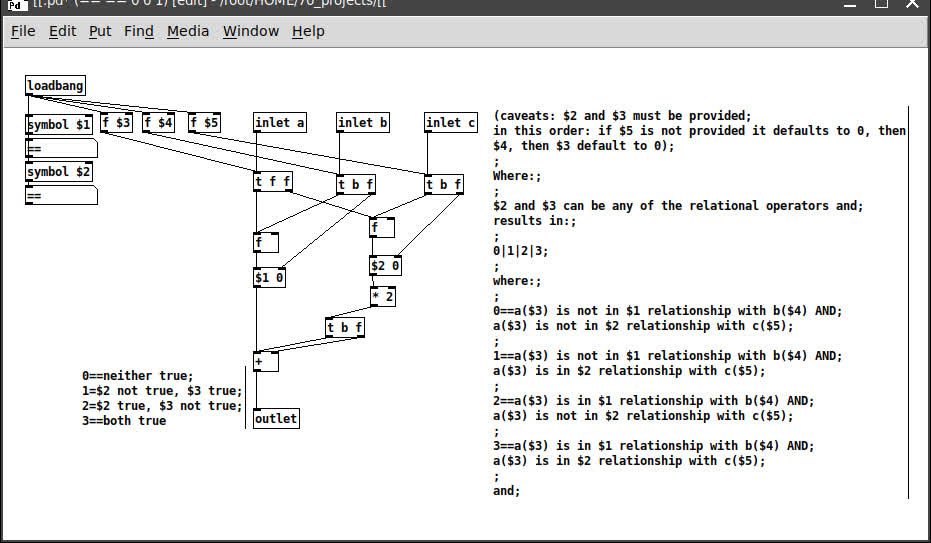Click the final 'and;' comment line
The height and width of the screenshot is (543, 931).
[506, 491]
